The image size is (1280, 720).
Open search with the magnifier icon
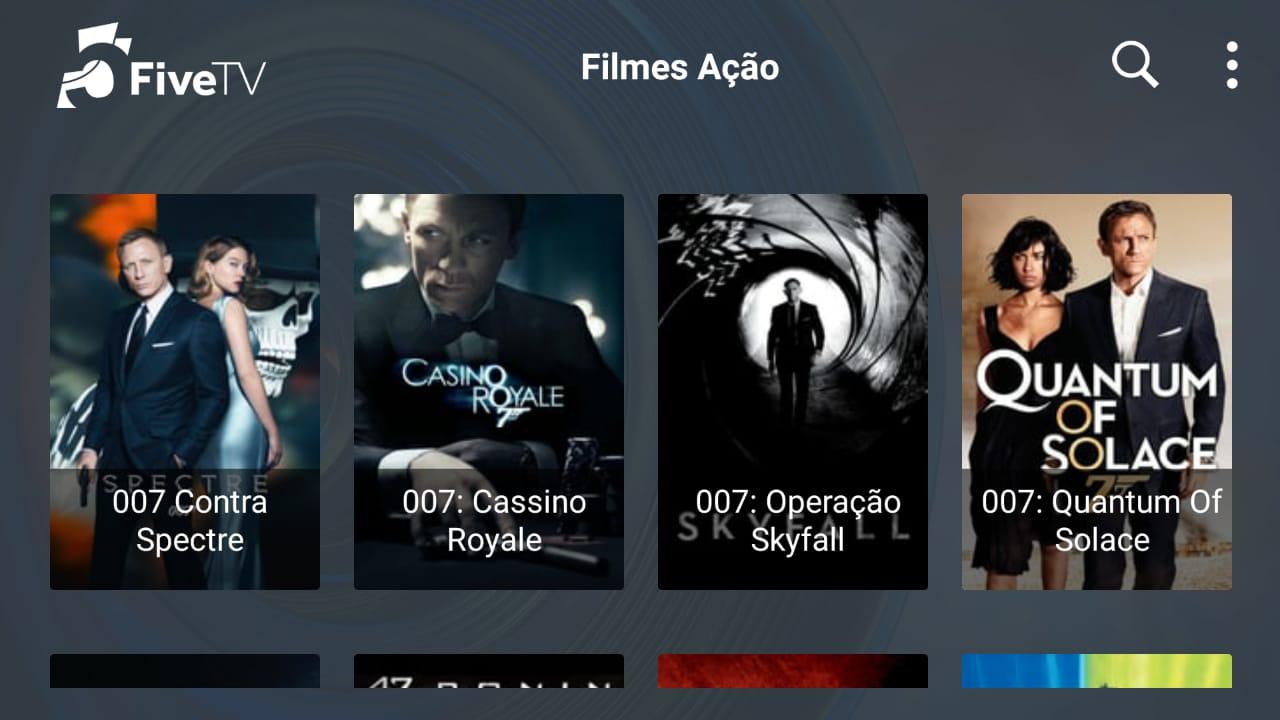pyautogui.click(x=1135, y=66)
